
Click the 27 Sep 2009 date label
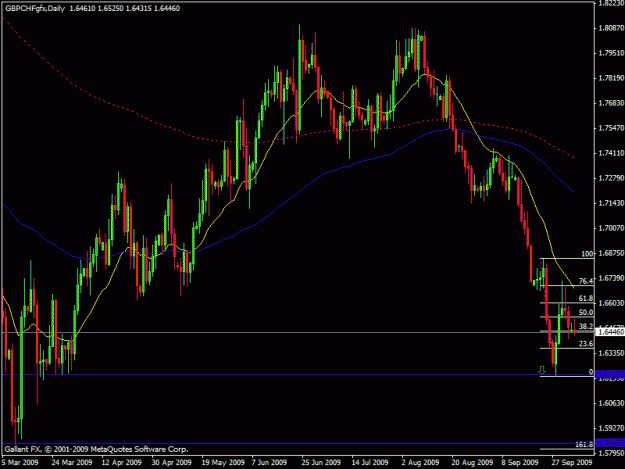(572, 462)
